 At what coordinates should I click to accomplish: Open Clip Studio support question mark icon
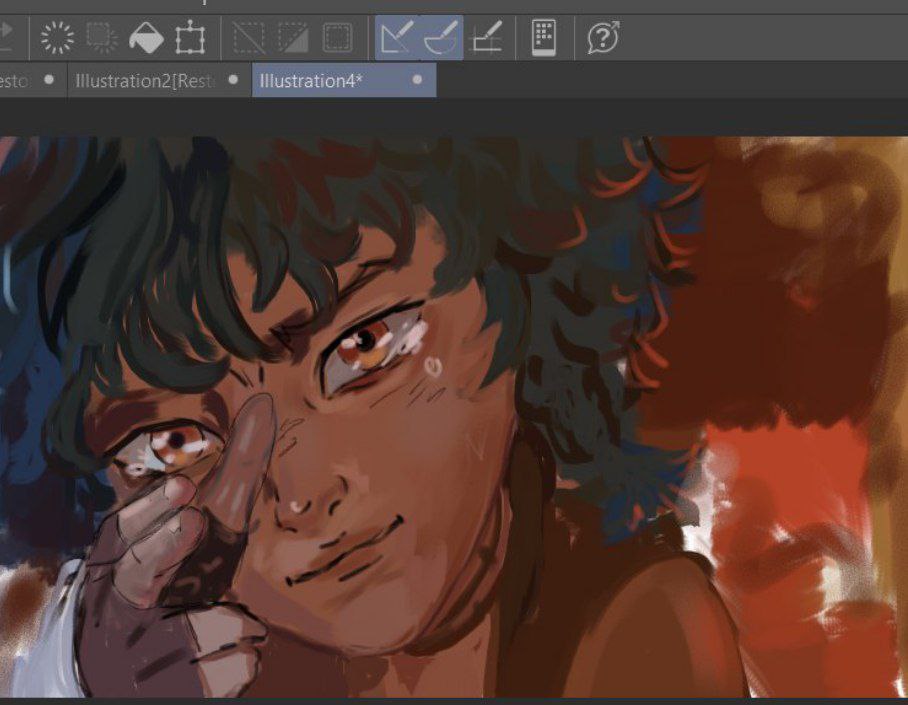tap(603, 39)
